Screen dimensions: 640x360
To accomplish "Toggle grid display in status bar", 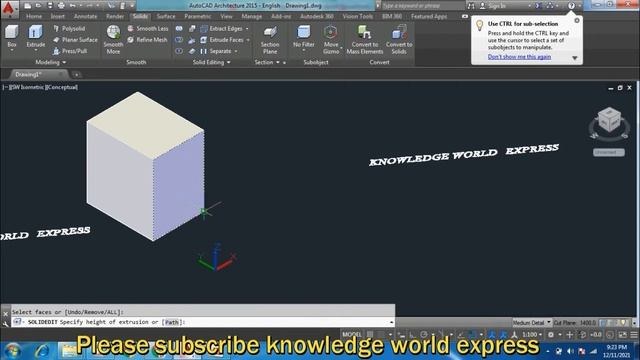I will tap(370, 335).
